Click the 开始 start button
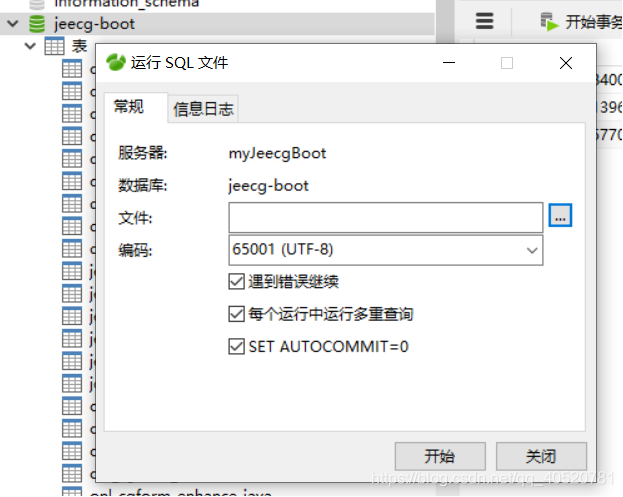The image size is (623, 497). pos(440,456)
